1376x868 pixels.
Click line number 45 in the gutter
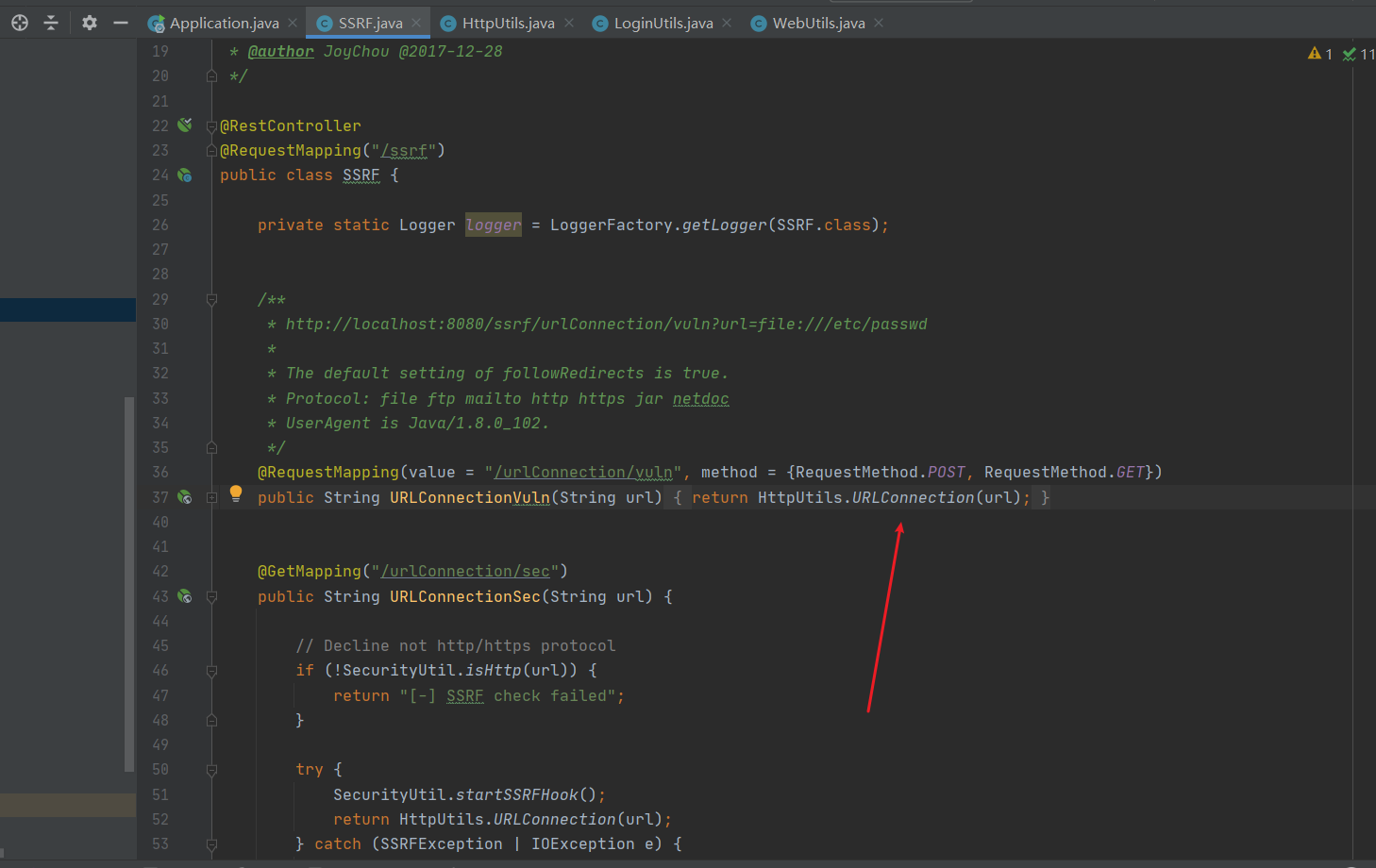click(x=160, y=646)
